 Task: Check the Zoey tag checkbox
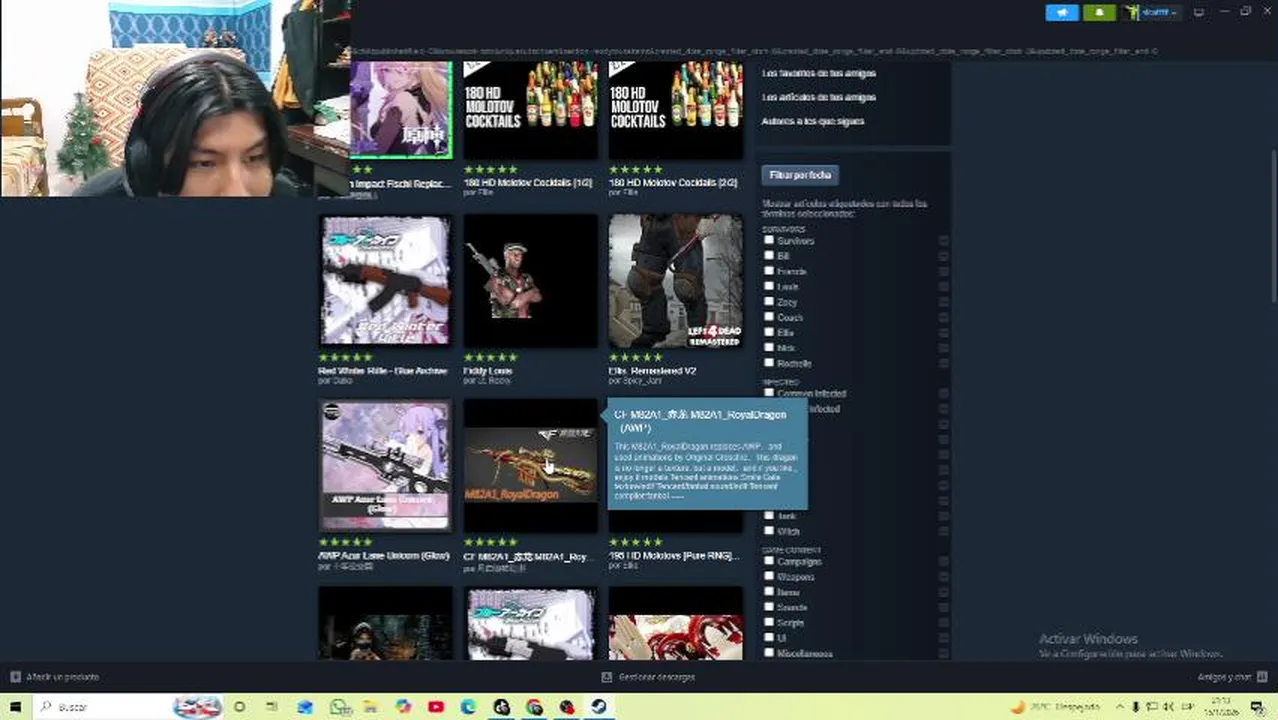(769, 301)
